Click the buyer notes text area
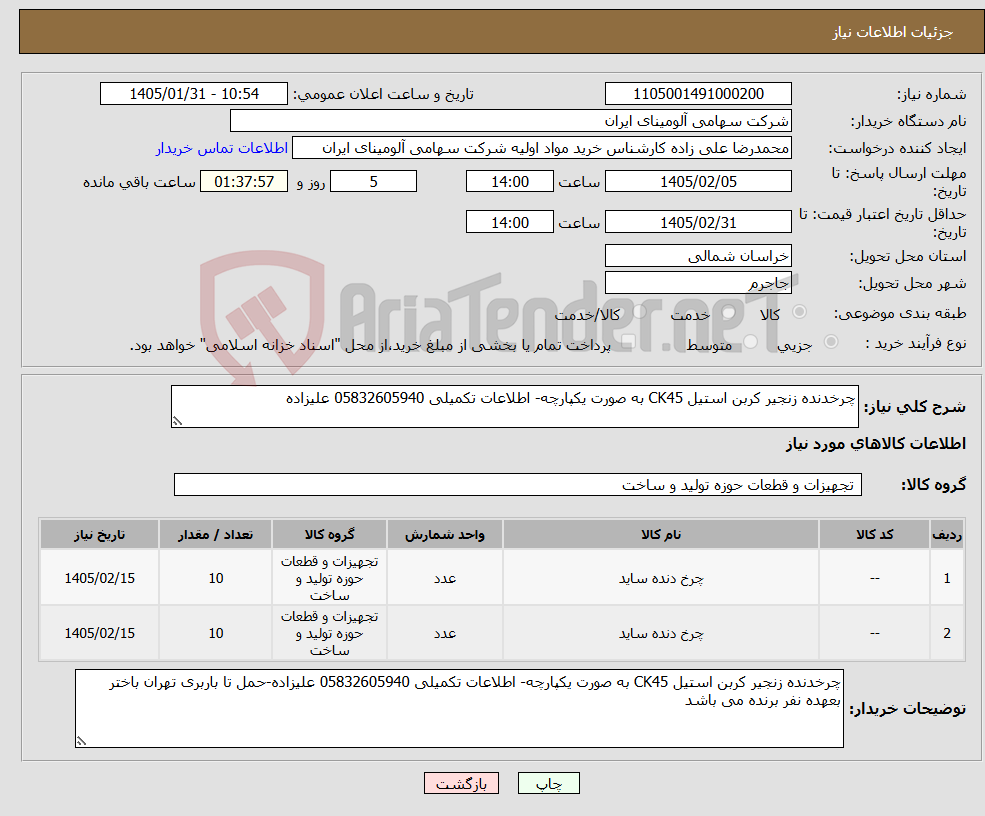 (459, 708)
